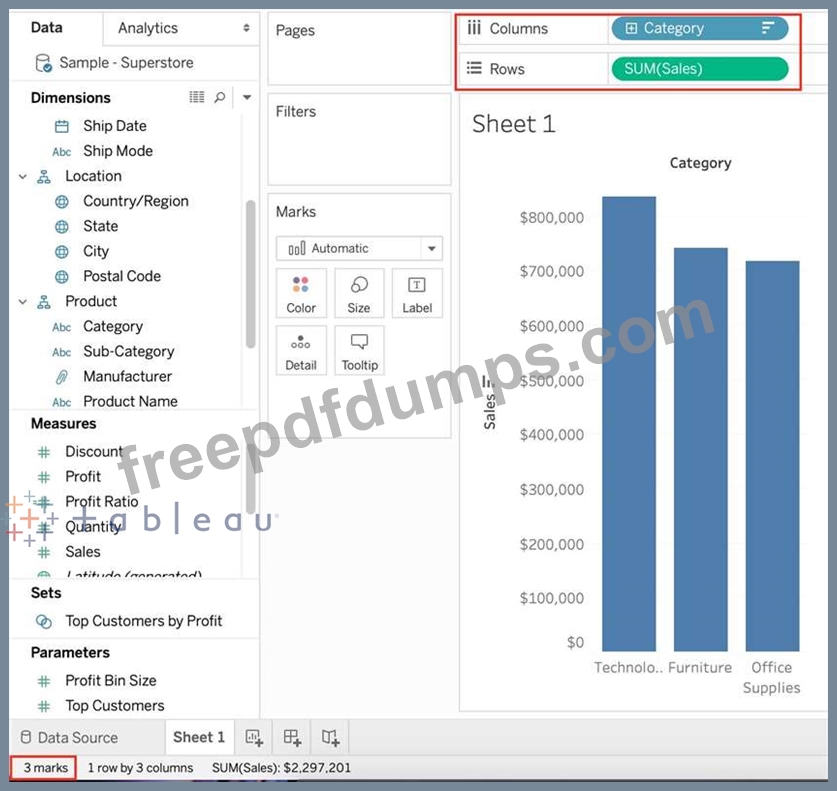The width and height of the screenshot is (837, 791).
Task: Open the Tooltip marks card
Action: (359, 351)
